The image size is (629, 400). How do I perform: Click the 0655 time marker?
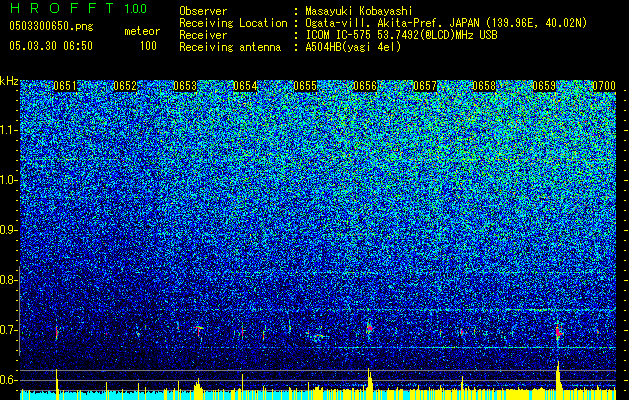tap(305, 86)
